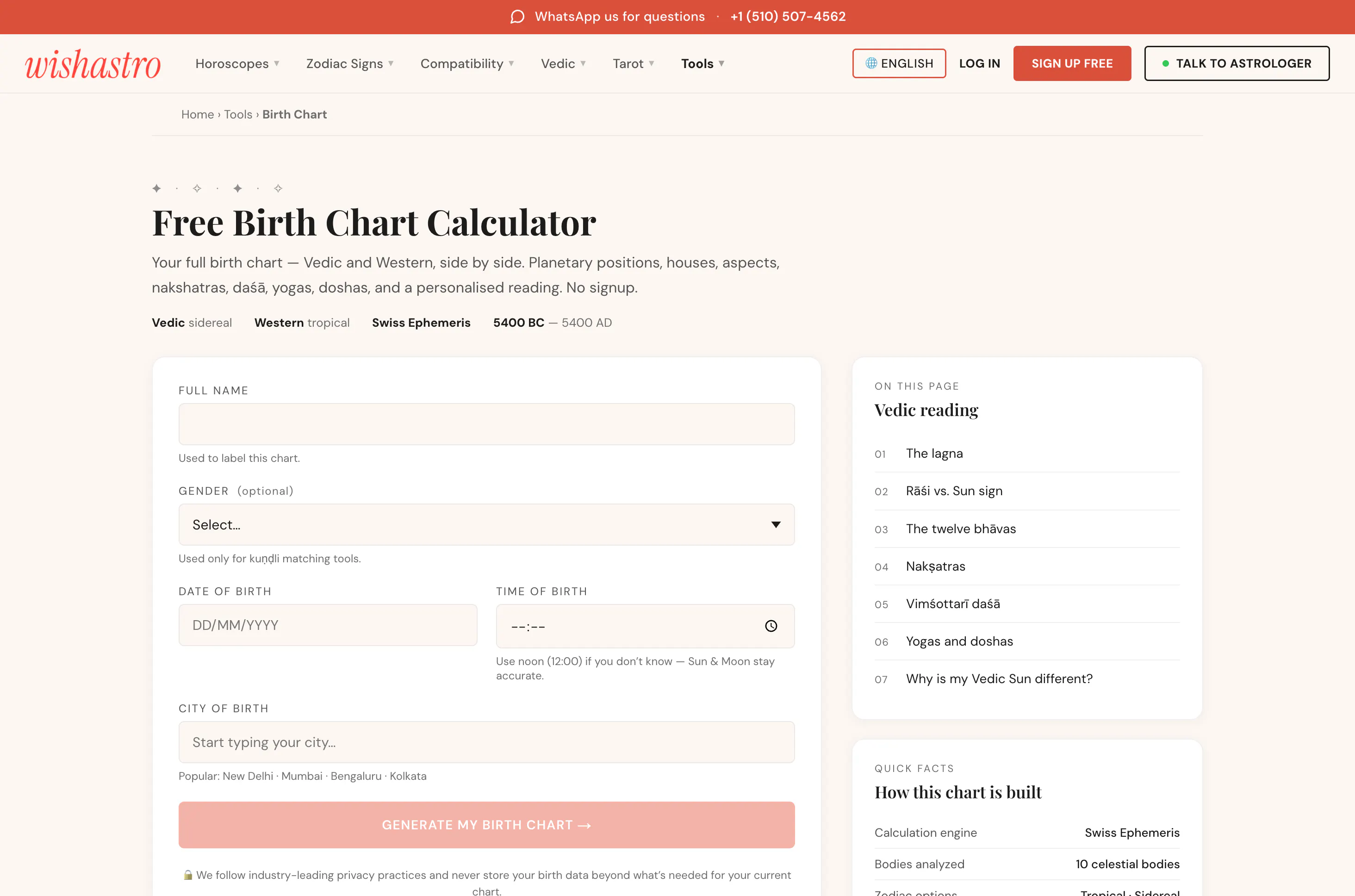The width and height of the screenshot is (1355, 896).
Task: Expand the Zodiac Signs menu
Action: coord(349,63)
